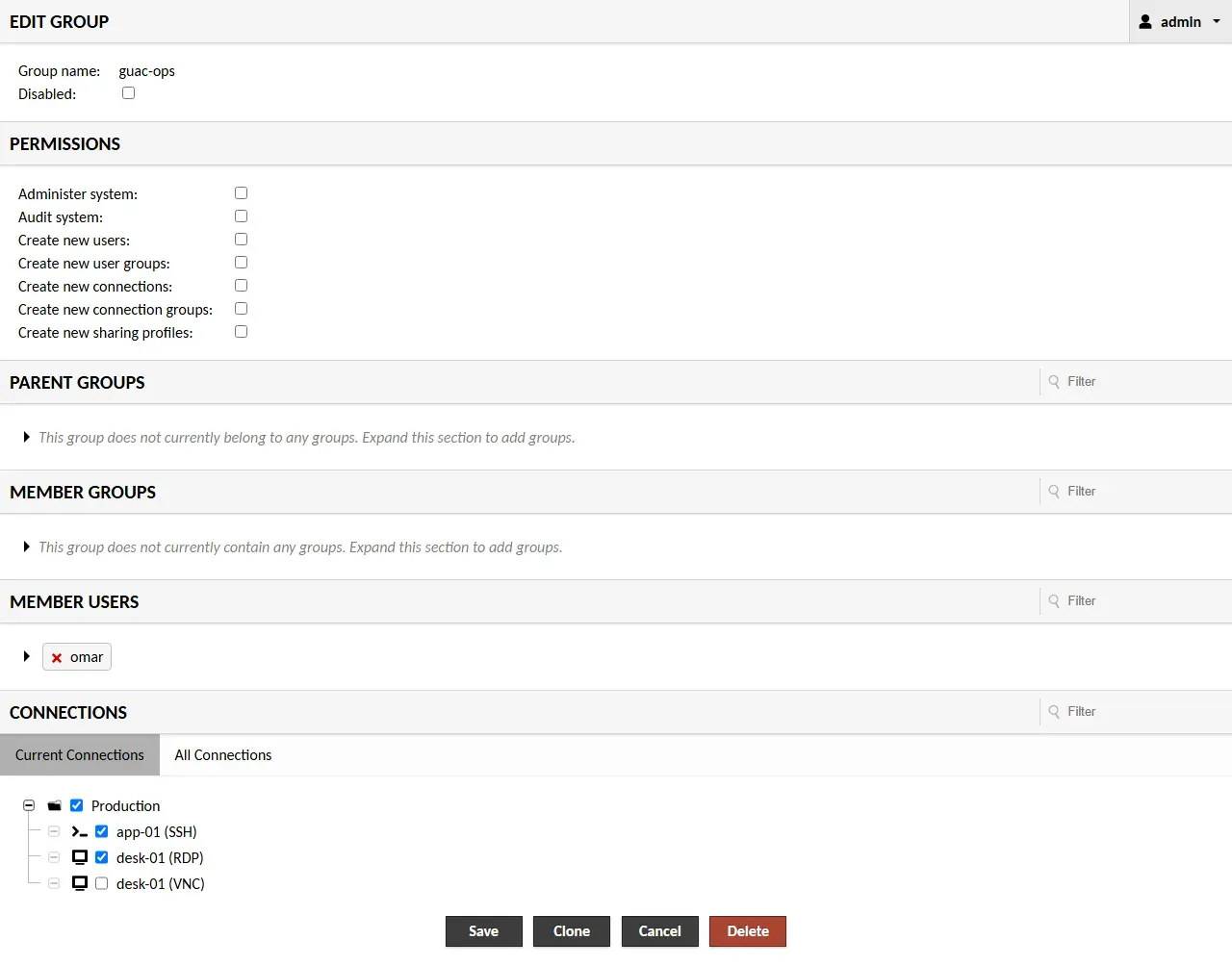Screen dimensions: 1232x966
Task: Uncheck the desk-01 (RDP) connection checkbox
Action: pyautogui.click(x=102, y=857)
